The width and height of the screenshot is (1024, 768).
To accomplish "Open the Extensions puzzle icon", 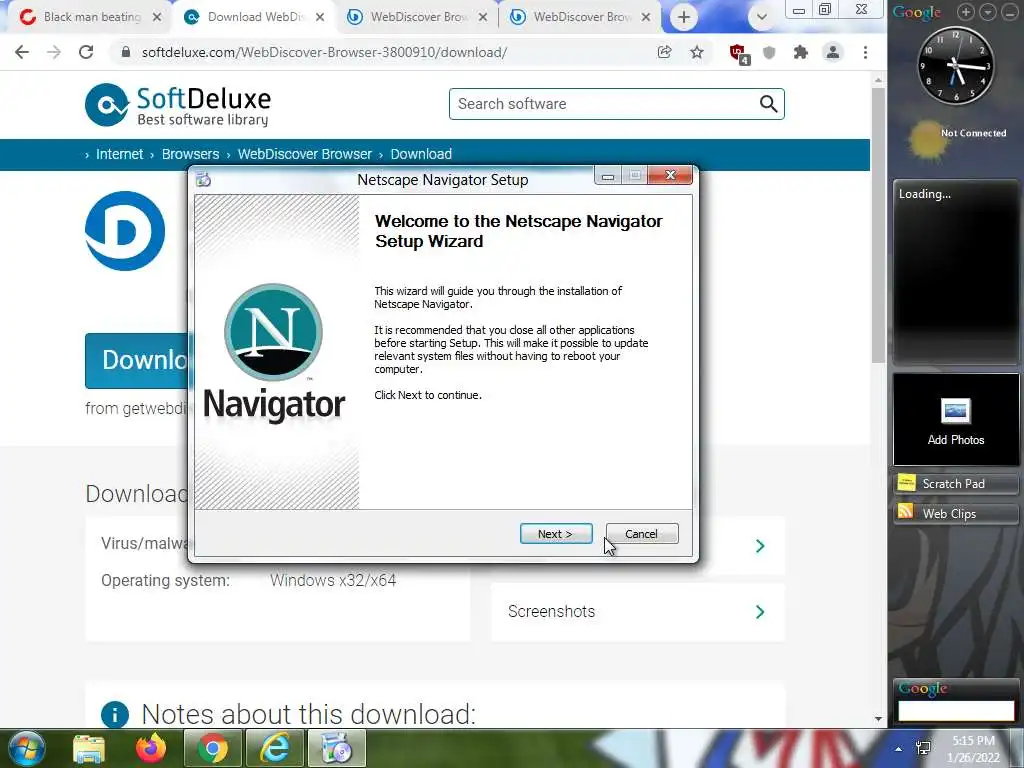I will tap(801, 52).
